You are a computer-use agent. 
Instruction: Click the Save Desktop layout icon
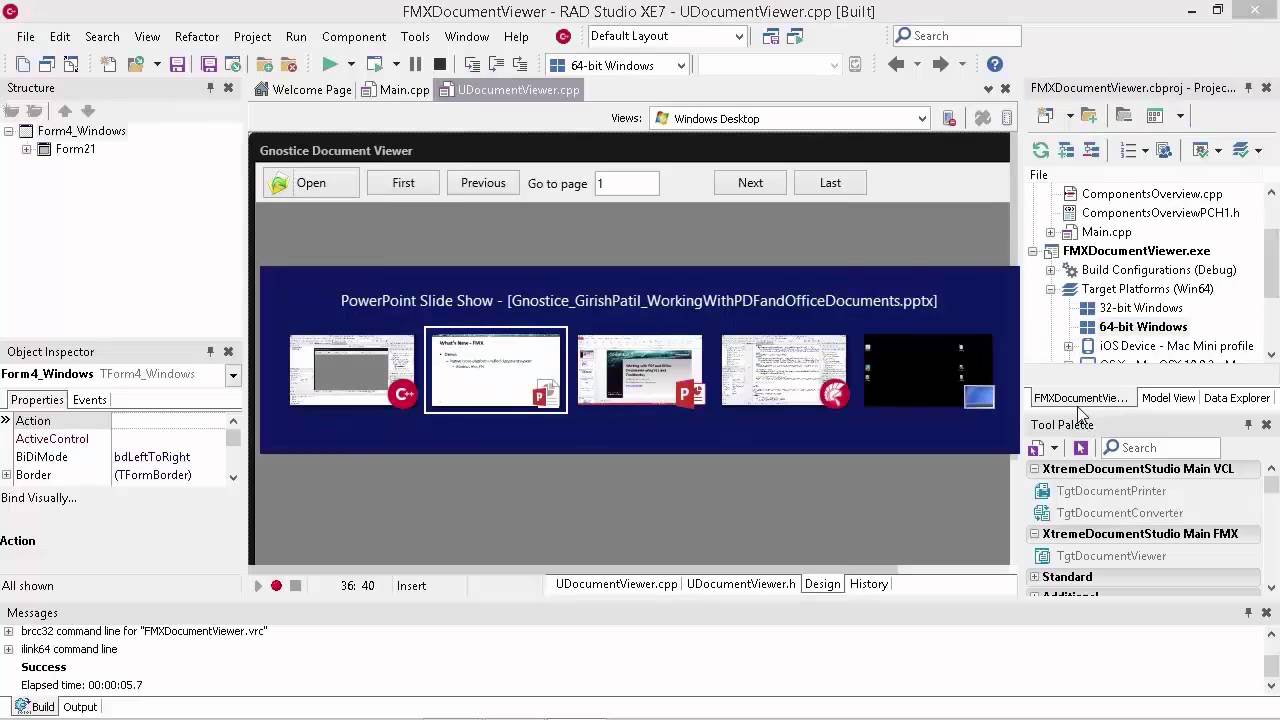pos(771,36)
